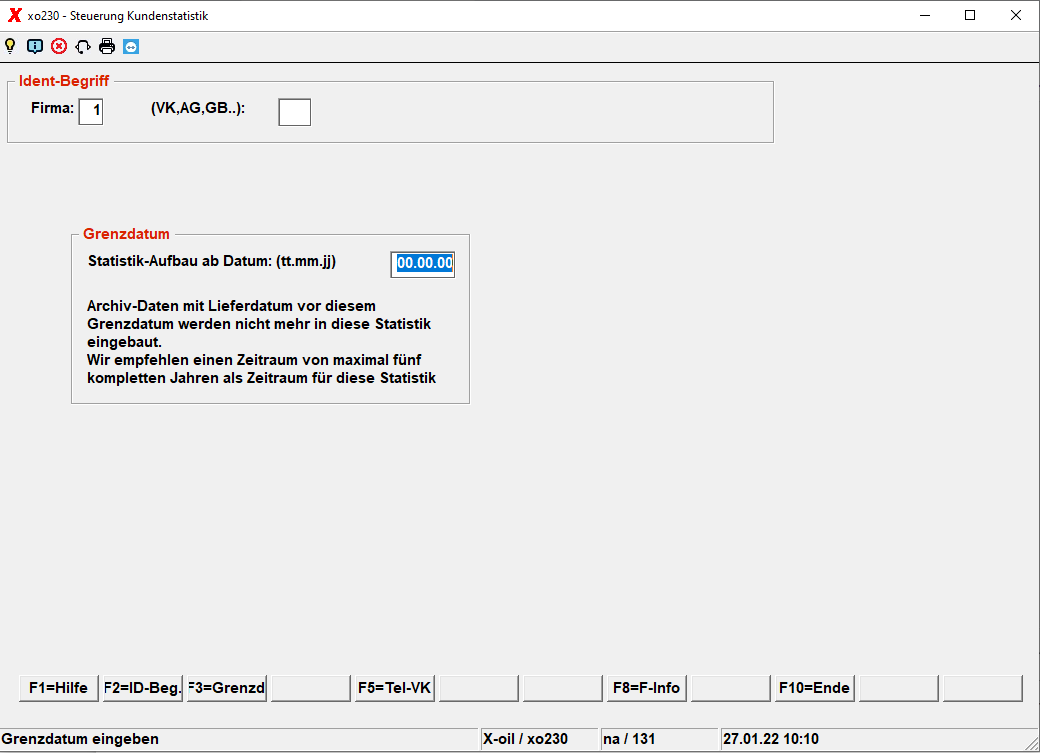The height and width of the screenshot is (753, 1040).
Task: Click the red circled X cancel icon
Action: [x=59, y=46]
